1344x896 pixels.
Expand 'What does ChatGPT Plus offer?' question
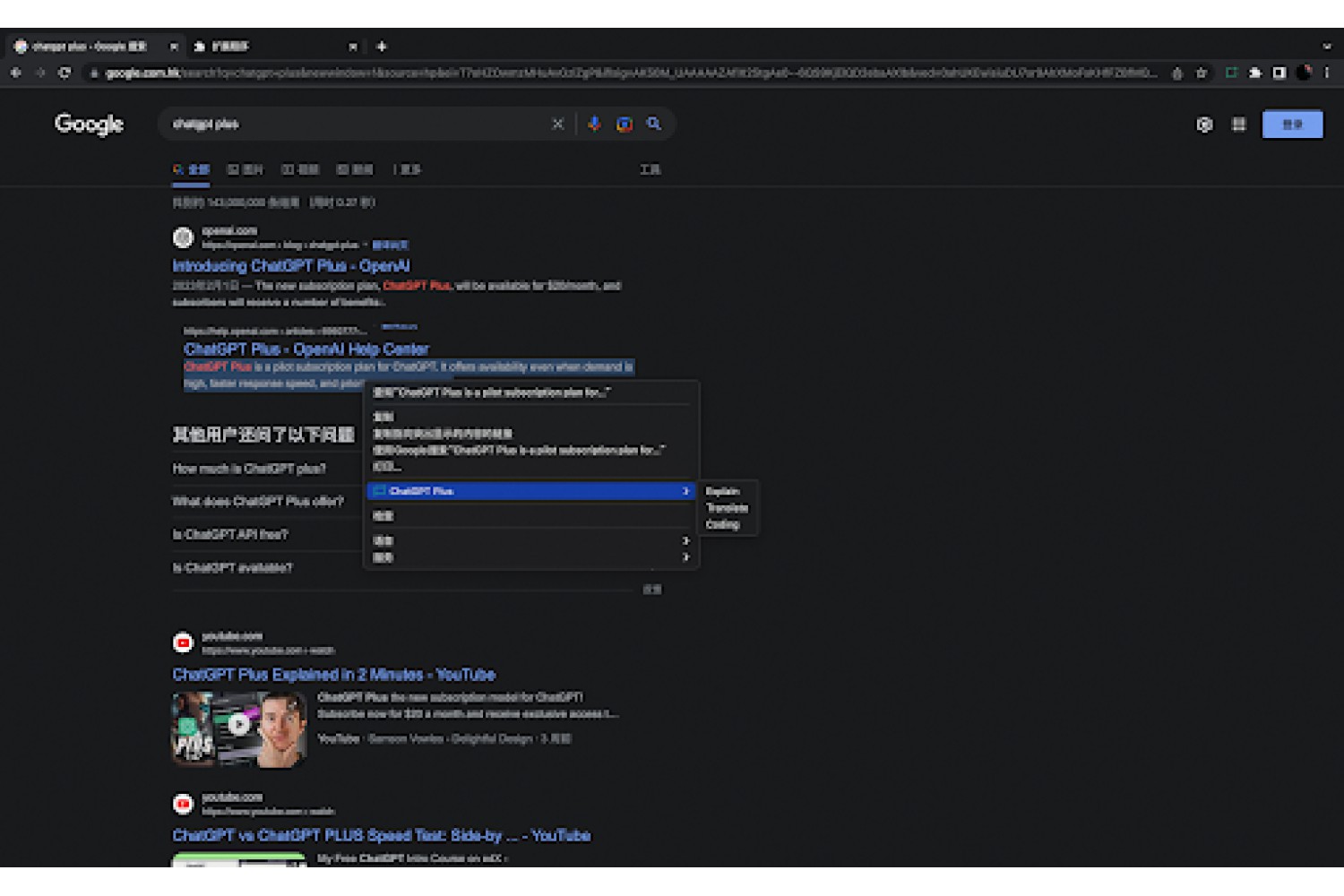pos(258,502)
